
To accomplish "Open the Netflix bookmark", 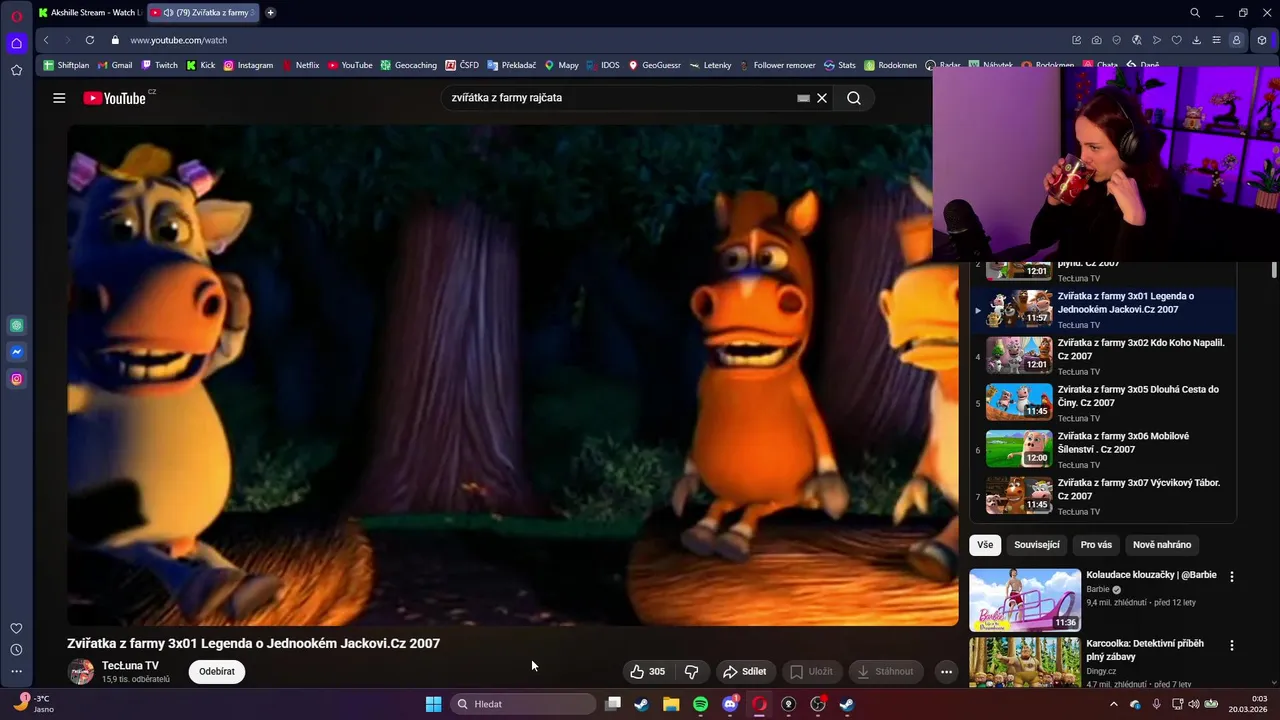I will 301,65.
